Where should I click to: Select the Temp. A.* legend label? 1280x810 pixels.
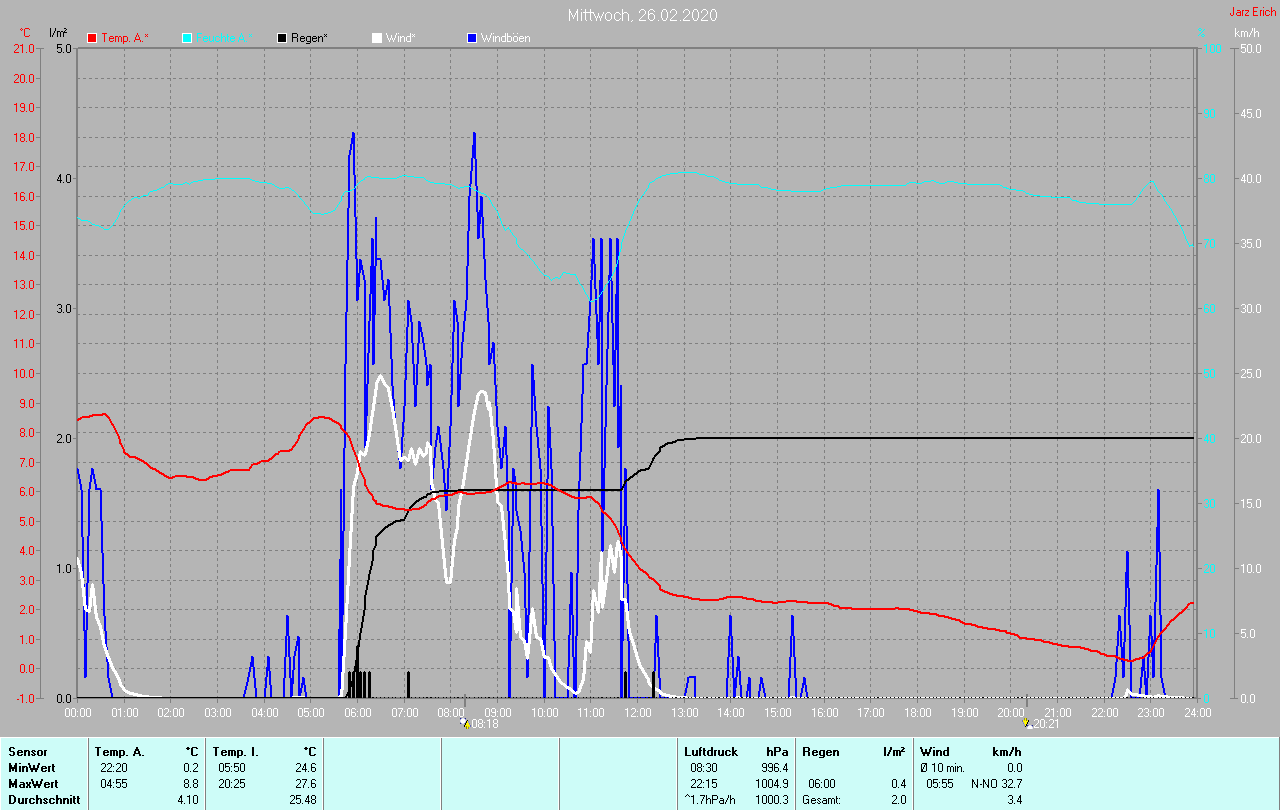click(x=124, y=38)
